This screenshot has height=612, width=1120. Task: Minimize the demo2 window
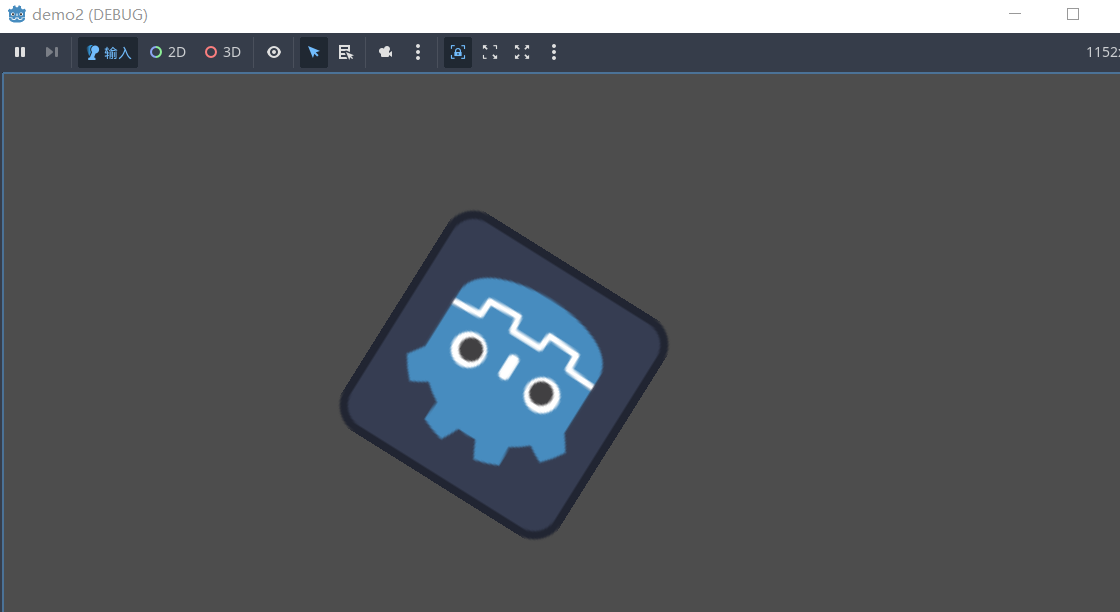tap(1015, 14)
